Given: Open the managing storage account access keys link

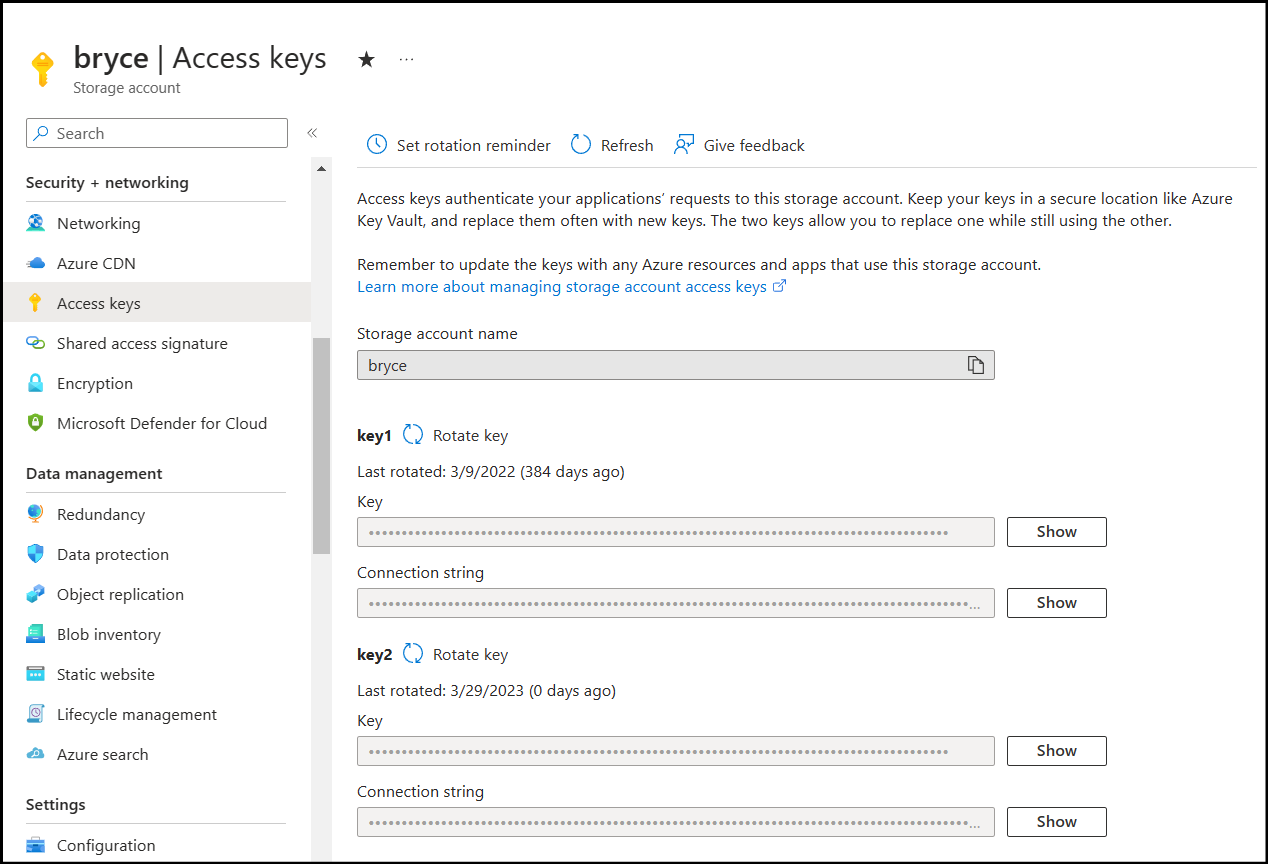Looking at the screenshot, I should click(x=571, y=287).
